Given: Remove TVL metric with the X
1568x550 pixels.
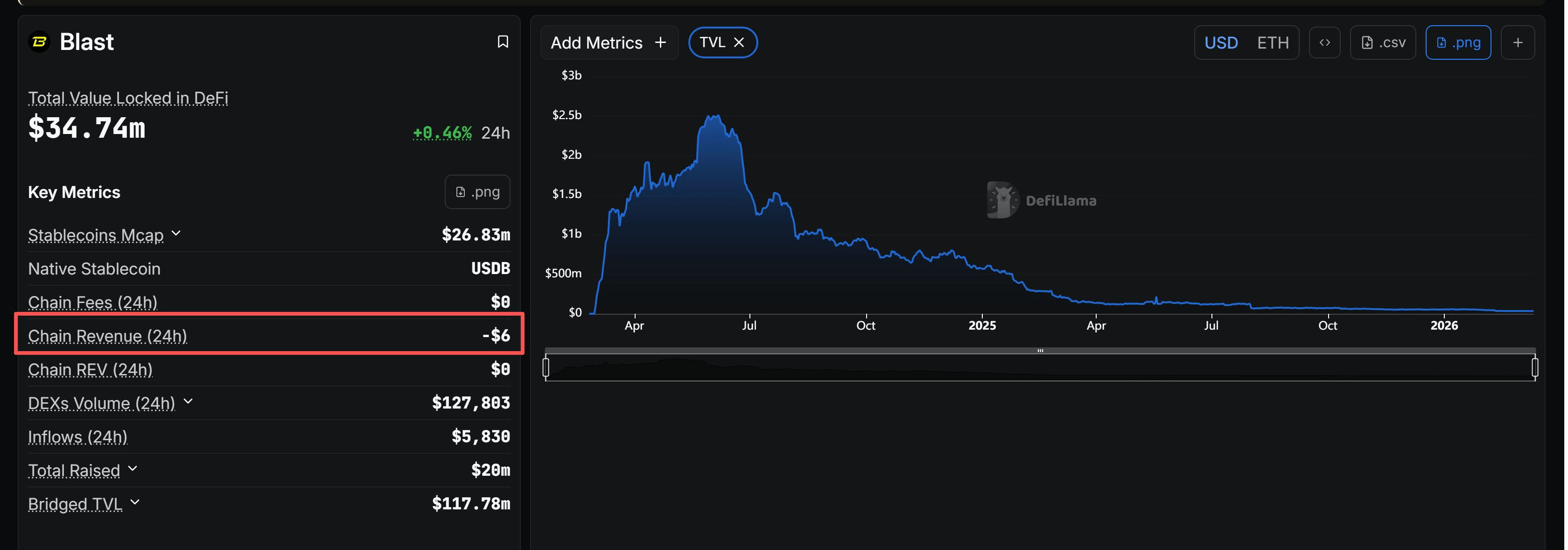Looking at the screenshot, I should (739, 42).
